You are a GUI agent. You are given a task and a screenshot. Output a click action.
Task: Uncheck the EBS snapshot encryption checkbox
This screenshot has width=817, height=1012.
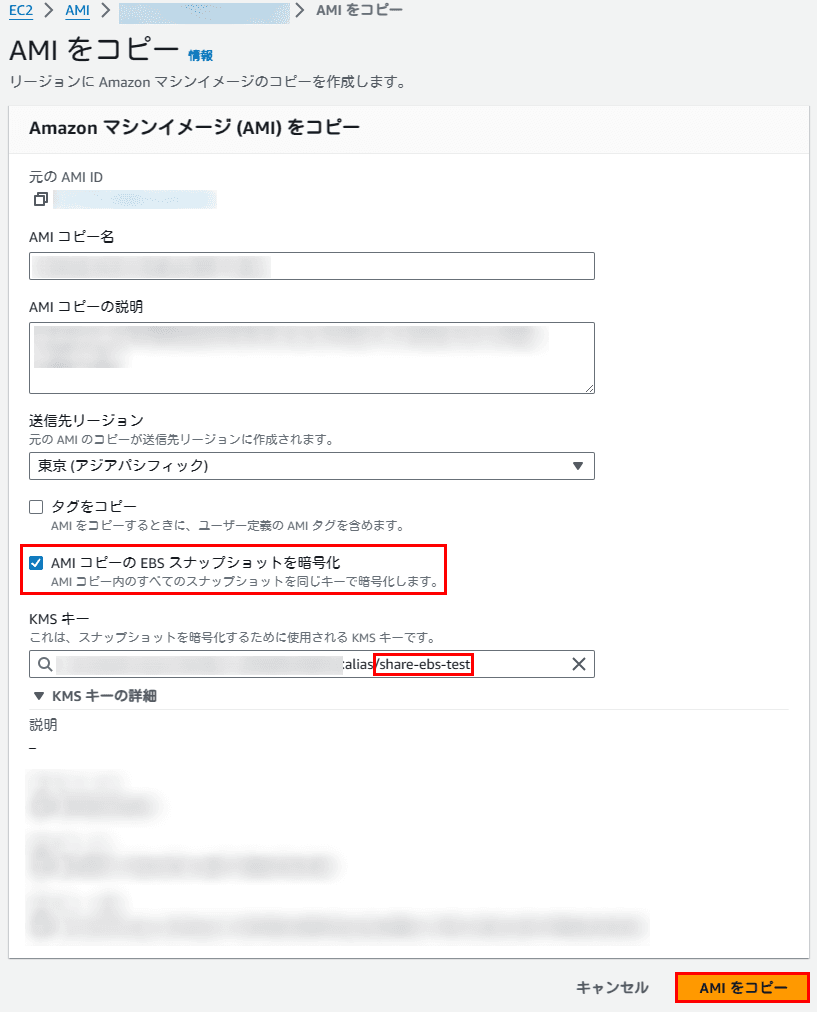36,563
